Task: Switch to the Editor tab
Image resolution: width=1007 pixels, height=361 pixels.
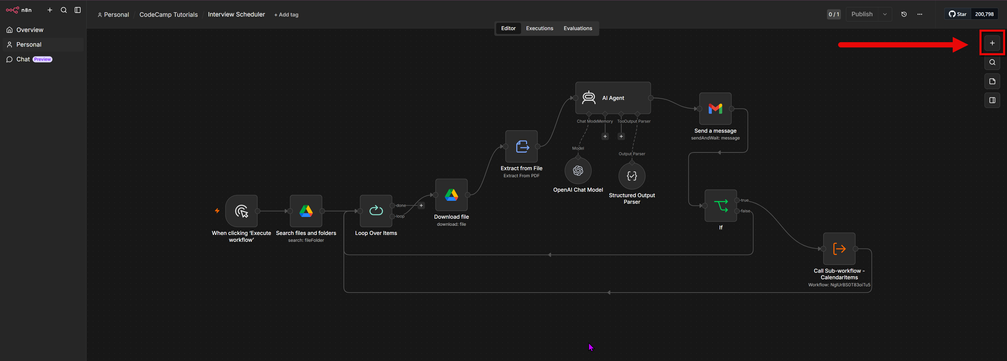Action: 508,28
